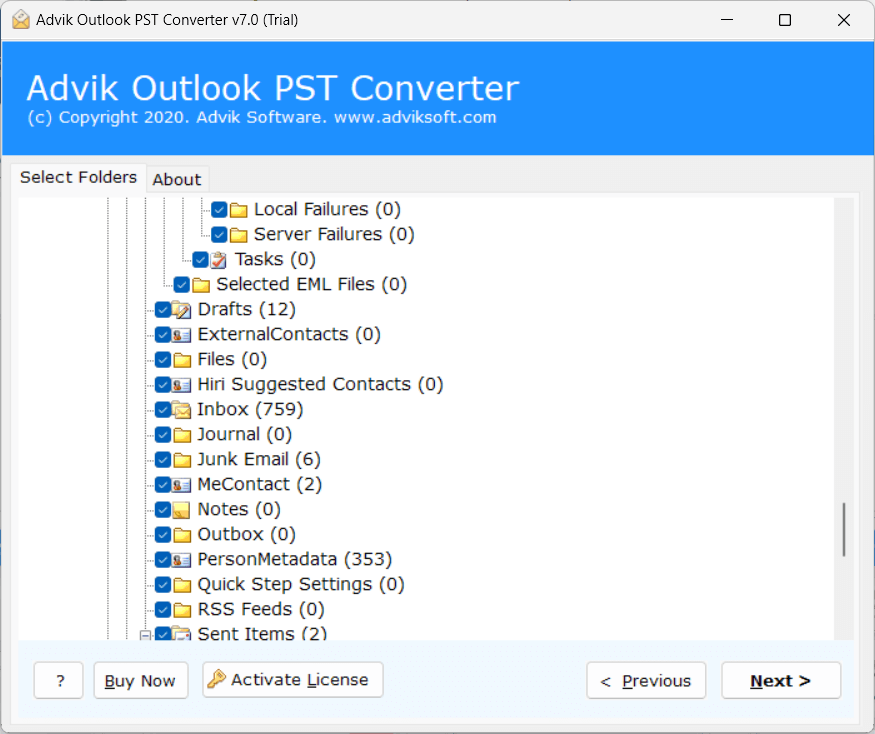The height and width of the screenshot is (734, 875).
Task: Uncheck the Hiri Suggested Contacts checkbox
Action: (x=163, y=385)
